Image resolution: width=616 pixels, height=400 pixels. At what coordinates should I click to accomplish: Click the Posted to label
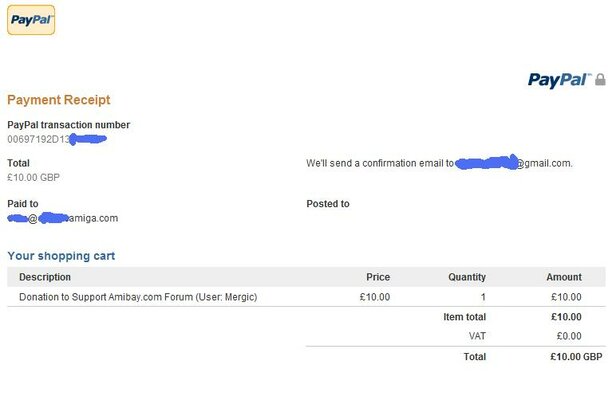pyautogui.click(x=328, y=204)
